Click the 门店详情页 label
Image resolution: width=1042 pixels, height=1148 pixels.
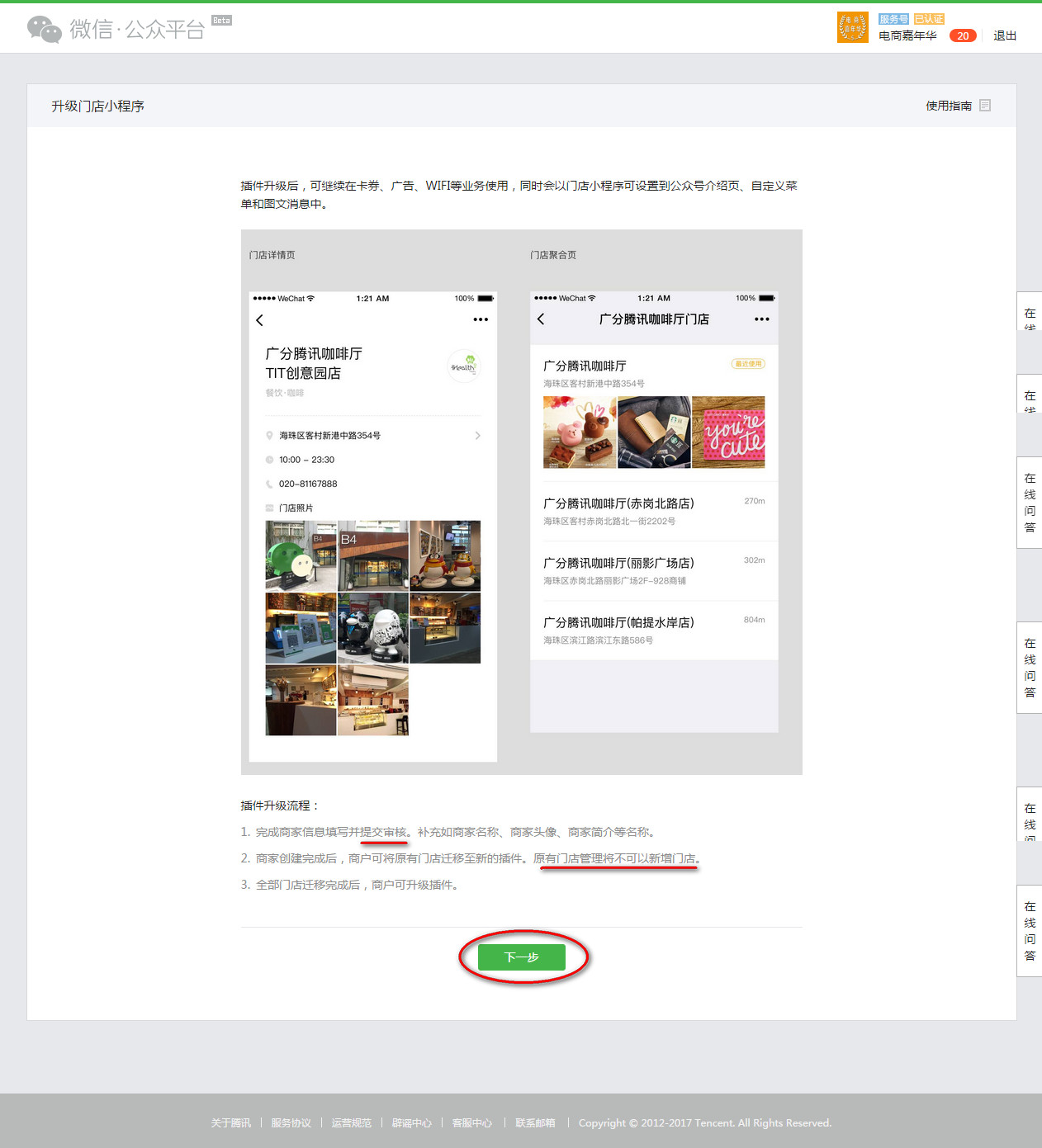(x=272, y=255)
